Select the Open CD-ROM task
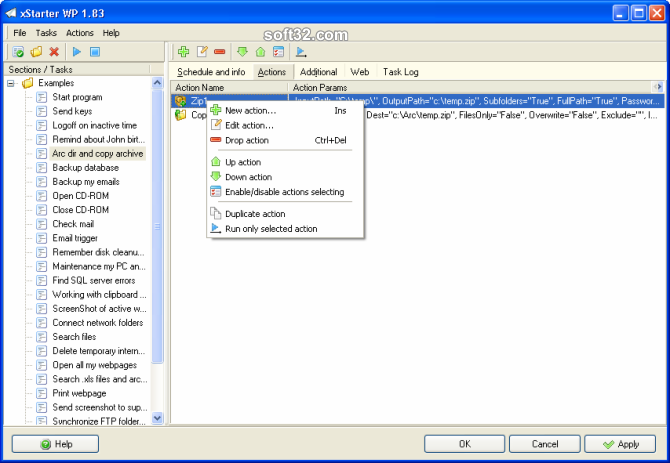 click(x=81, y=196)
